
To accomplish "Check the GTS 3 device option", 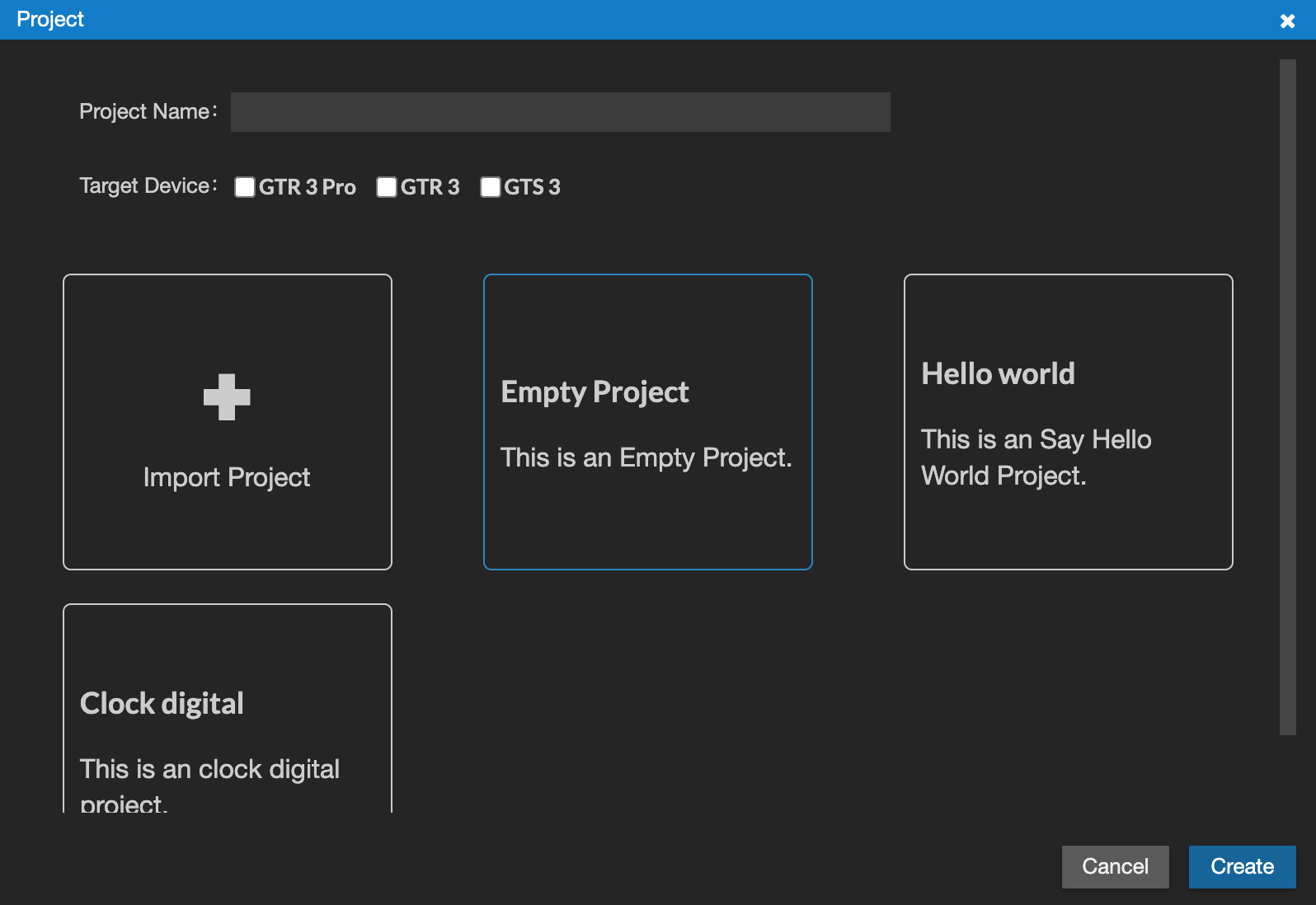I will point(491,187).
